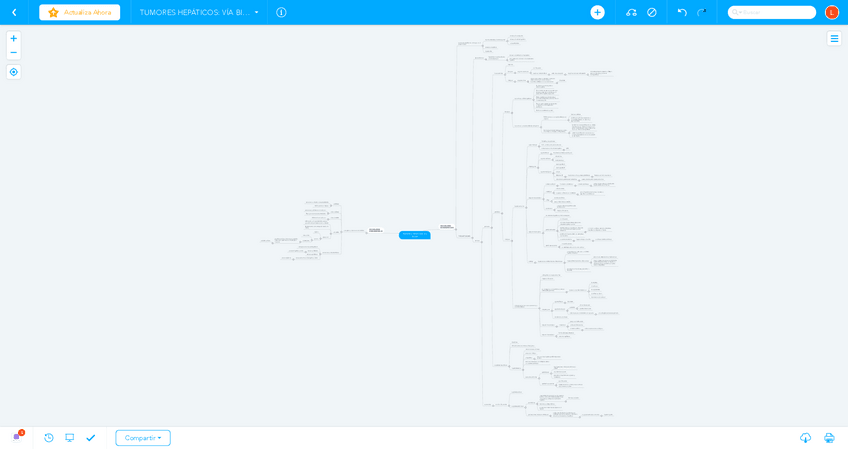Open the right side panel menu
The width and height of the screenshot is (848, 449).
pos(834,38)
